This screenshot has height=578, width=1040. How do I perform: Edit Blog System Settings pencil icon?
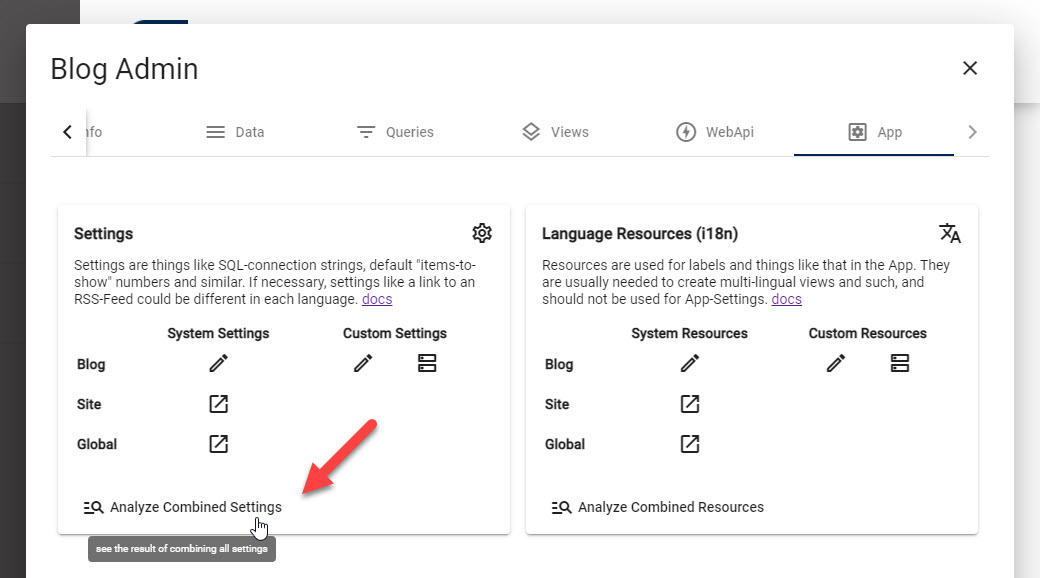218,364
